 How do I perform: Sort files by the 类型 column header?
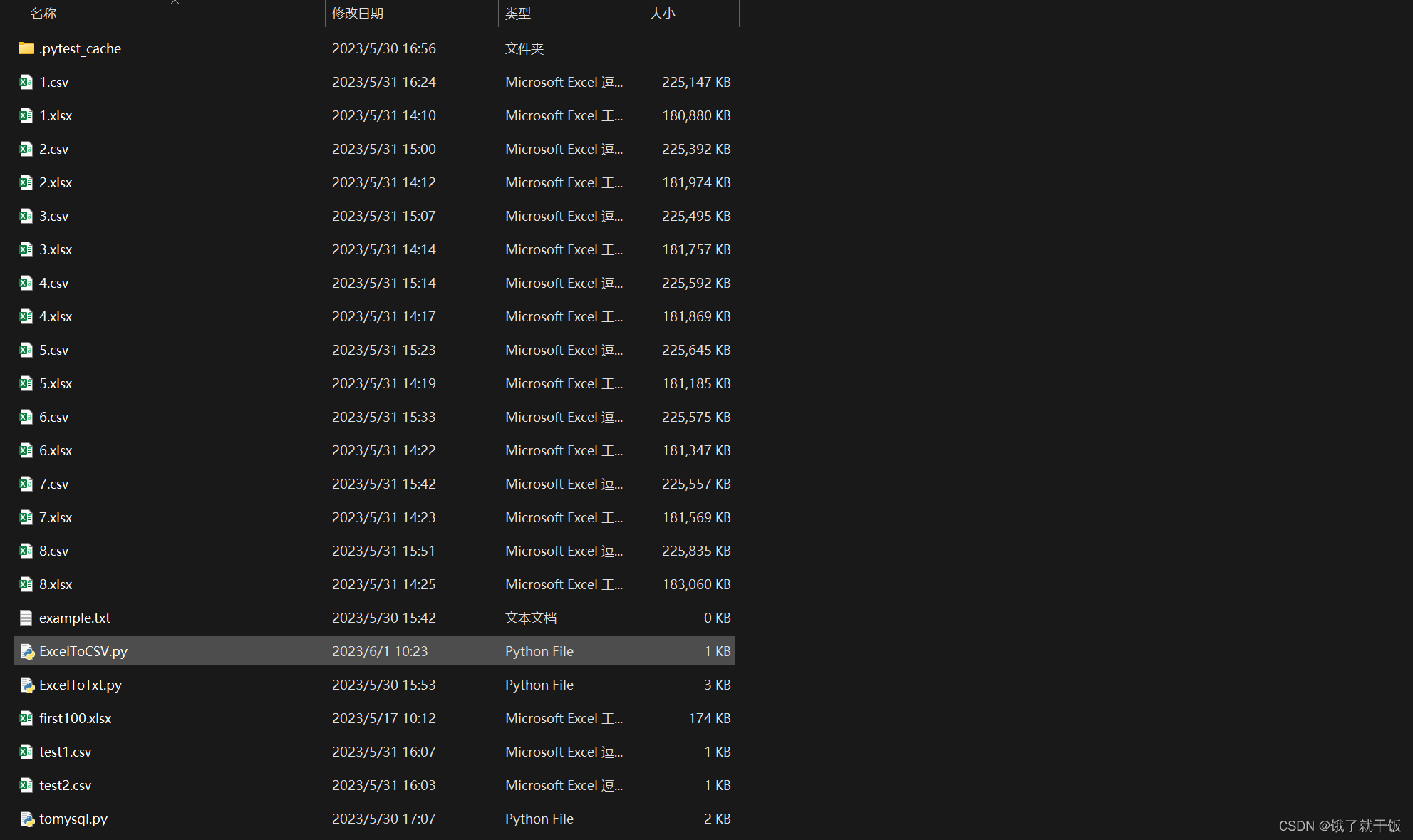point(518,14)
